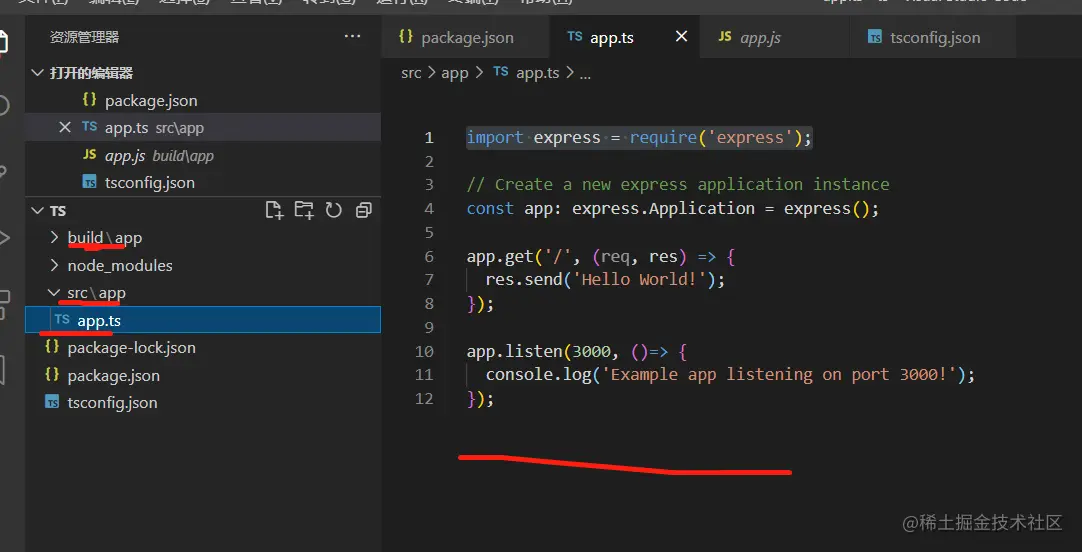Open tsconfig.json in the file tree
This screenshot has width=1082, height=552.
click(x=203, y=403)
